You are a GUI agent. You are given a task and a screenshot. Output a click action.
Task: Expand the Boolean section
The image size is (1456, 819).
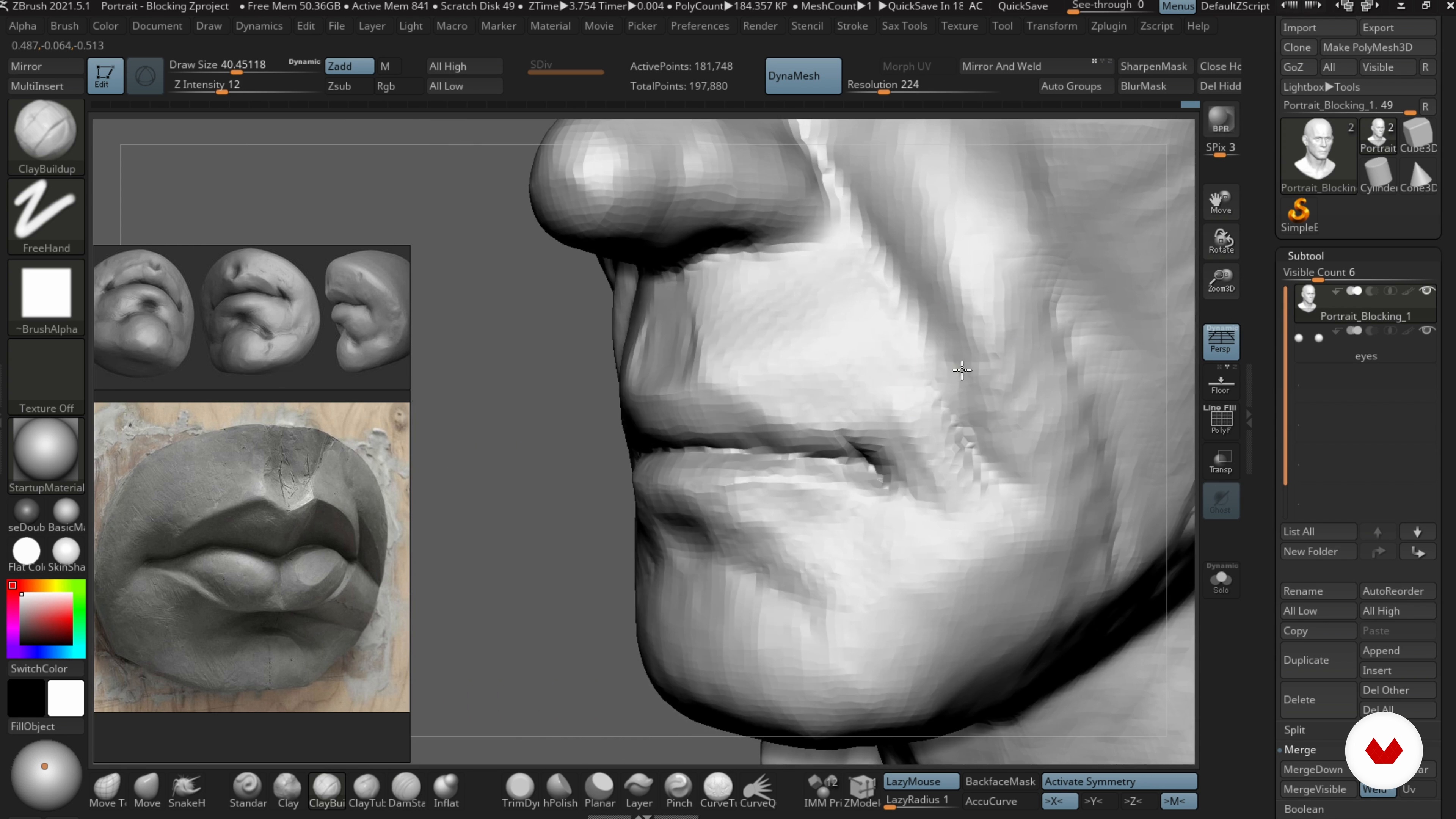[x=1304, y=809]
